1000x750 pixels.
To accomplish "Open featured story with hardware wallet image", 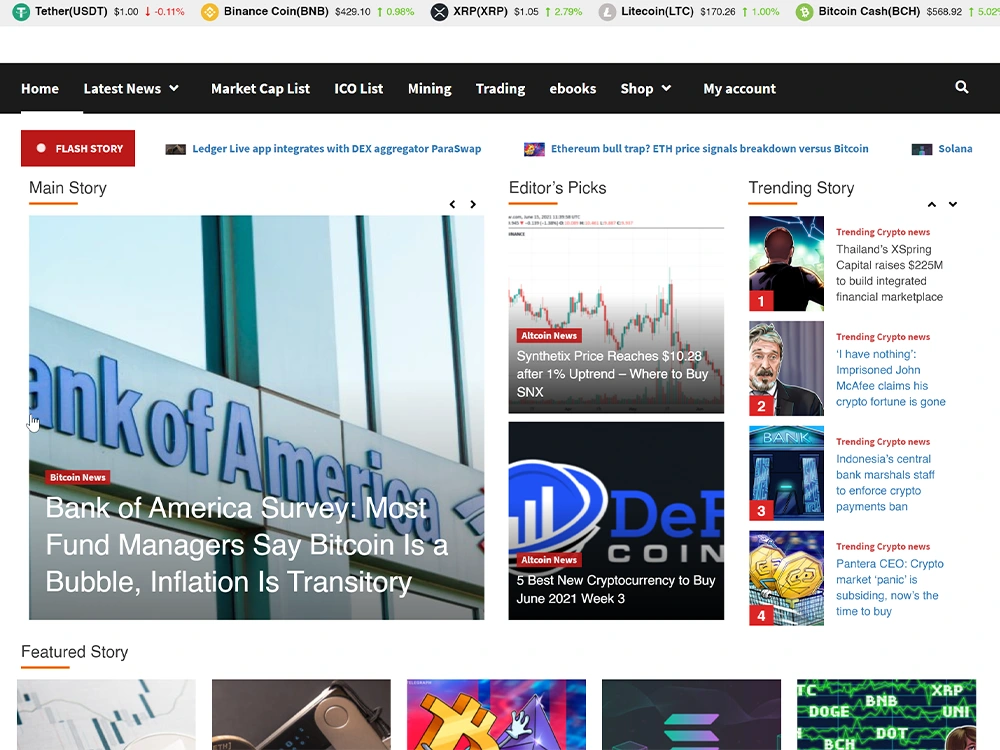I will pos(301,714).
